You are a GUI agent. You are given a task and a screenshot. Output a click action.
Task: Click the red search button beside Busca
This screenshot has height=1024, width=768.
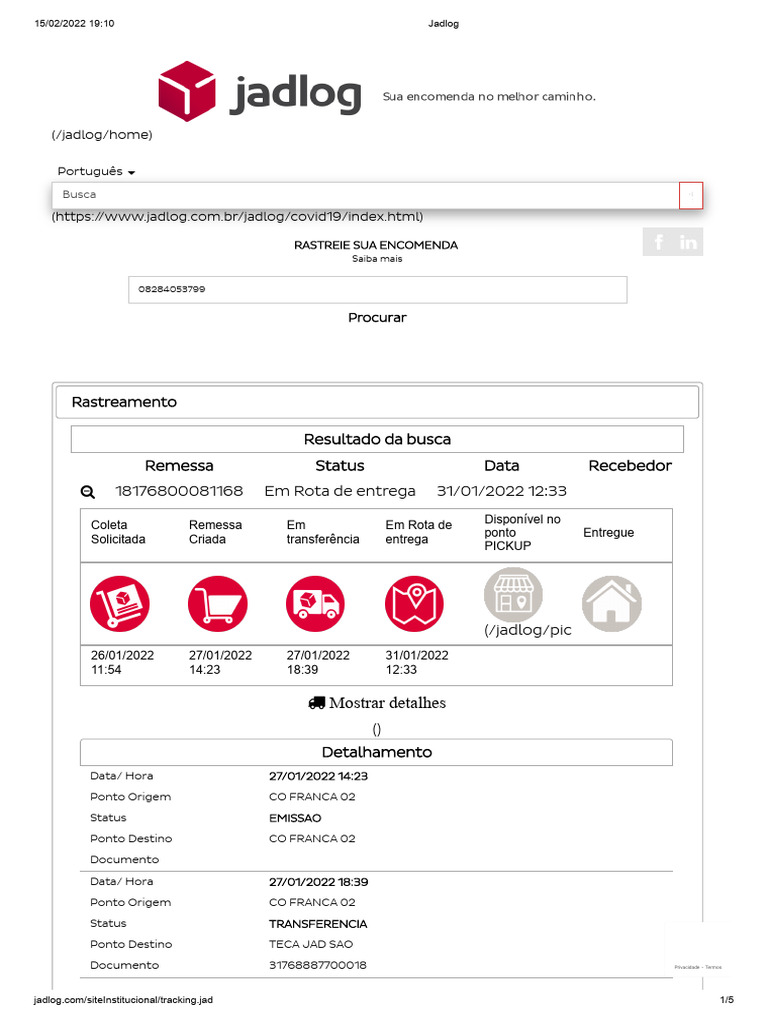(691, 195)
